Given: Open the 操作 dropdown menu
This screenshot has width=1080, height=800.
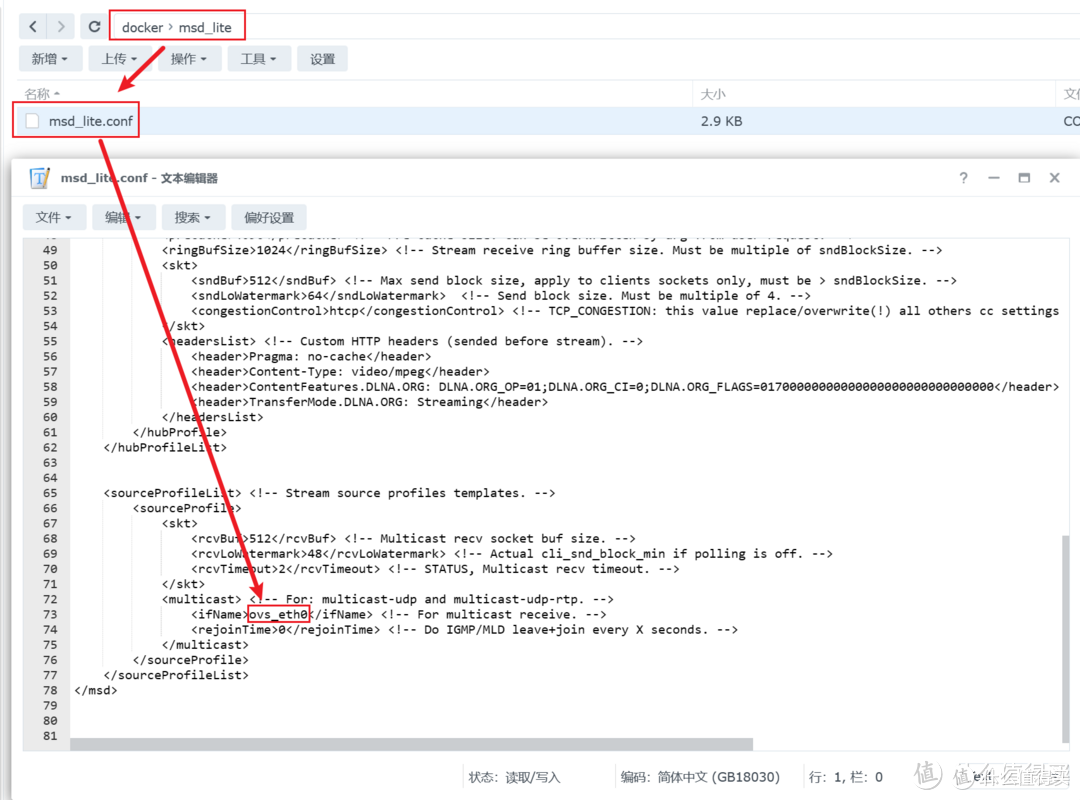Looking at the screenshot, I should click(x=189, y=58).
